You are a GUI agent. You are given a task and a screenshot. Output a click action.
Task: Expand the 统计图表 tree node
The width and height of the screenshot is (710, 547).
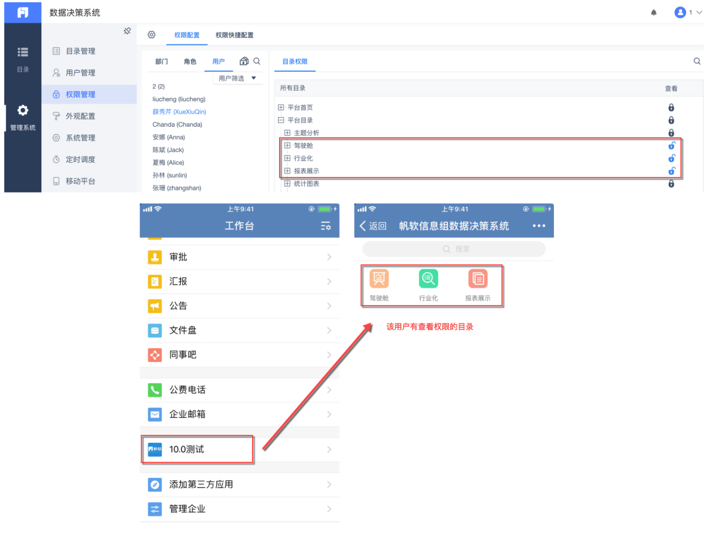click(x=287, y=183)
